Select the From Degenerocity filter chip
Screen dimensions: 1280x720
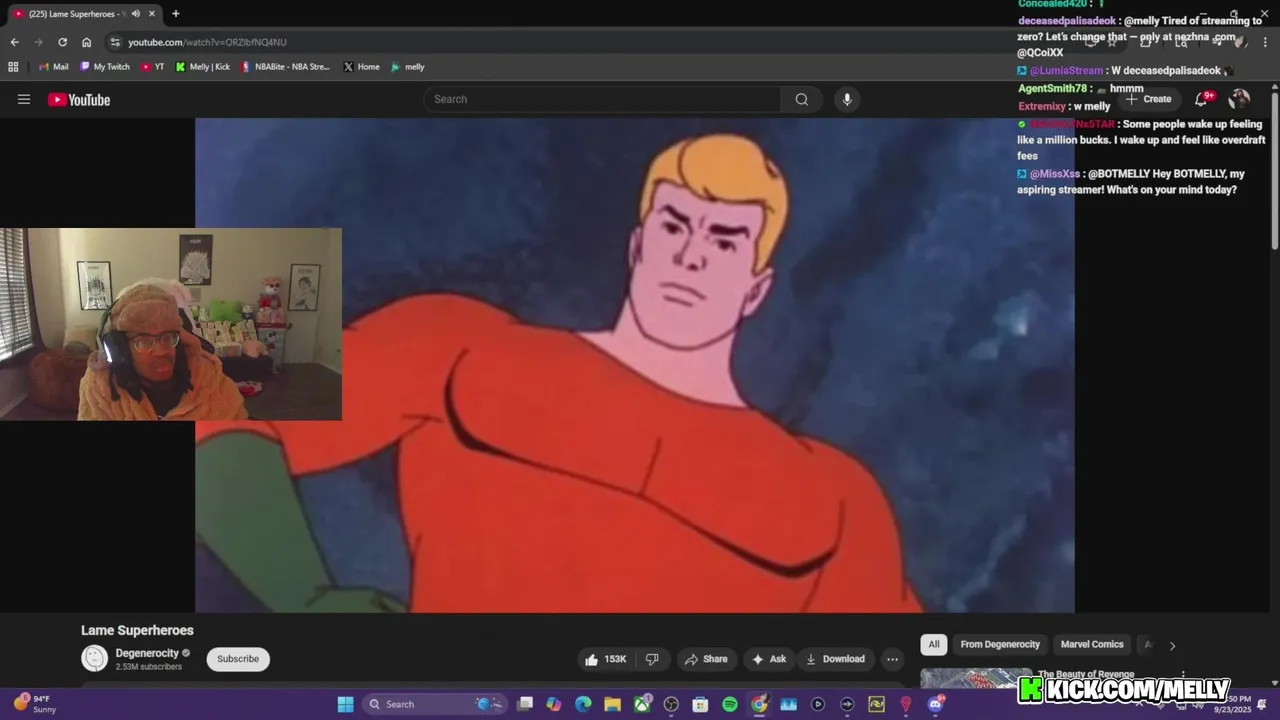[x=1000, y=644]
